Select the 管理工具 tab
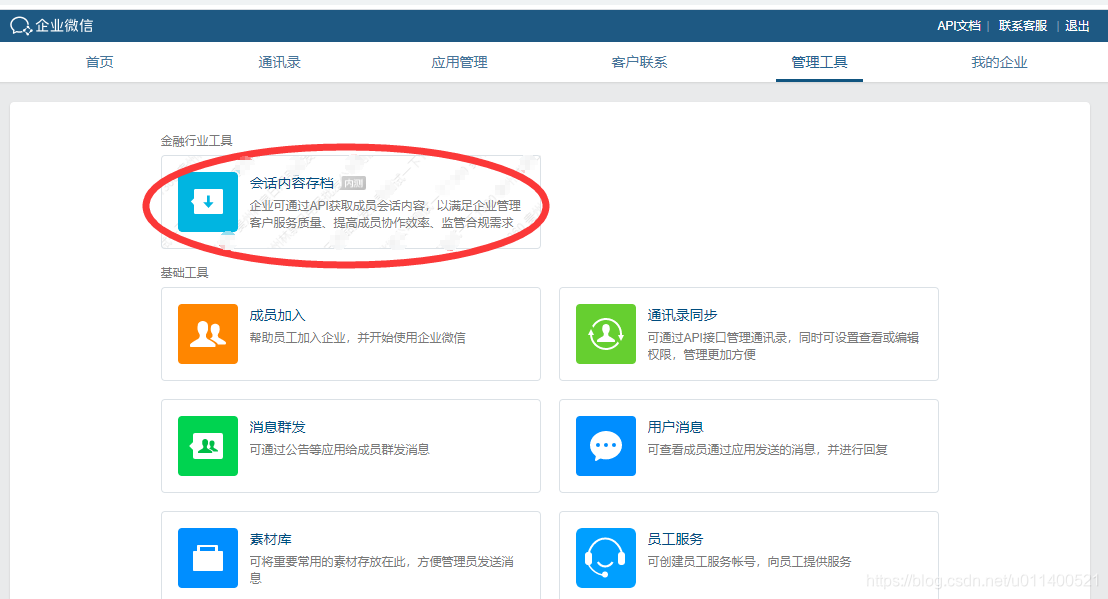Viewport: 1108px width, 599px height. point(819,62)
